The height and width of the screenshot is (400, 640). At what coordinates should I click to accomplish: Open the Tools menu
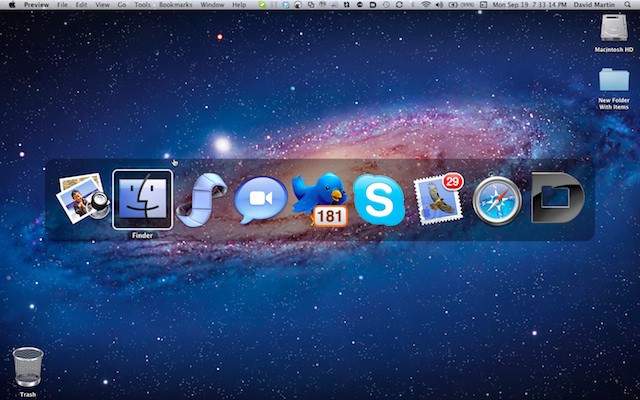(x=142, y=5)
